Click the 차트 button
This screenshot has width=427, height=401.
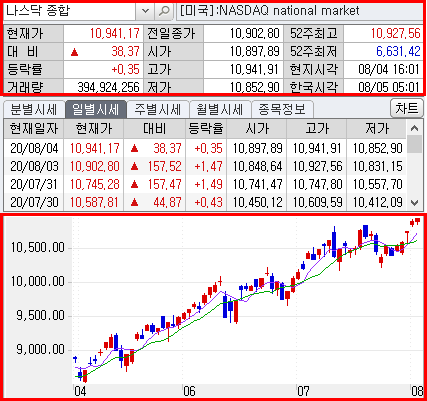coord(406,108)
